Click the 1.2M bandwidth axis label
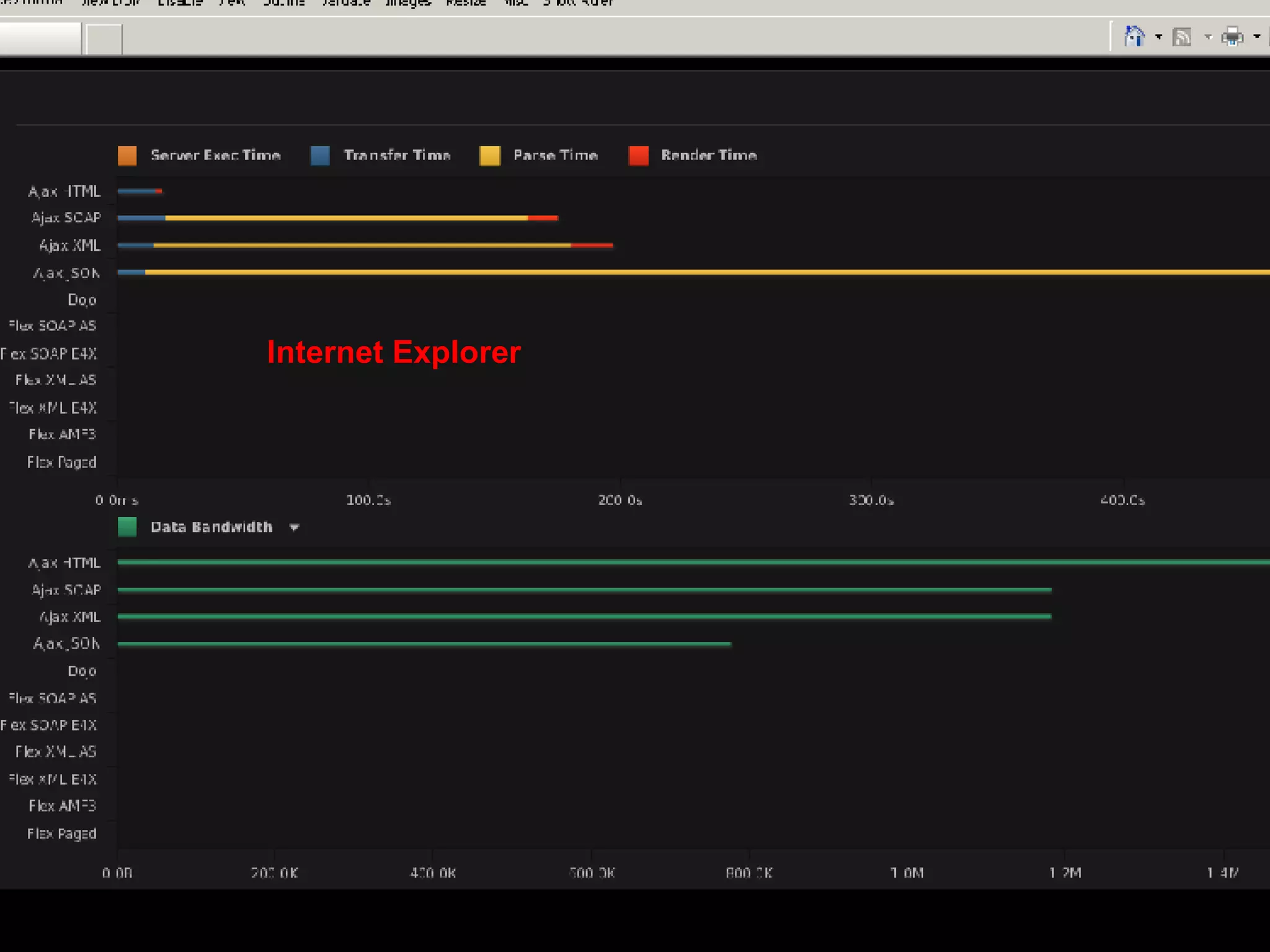The width and height of the screenshot is (1270, 952). click(x=1065, y=873)
